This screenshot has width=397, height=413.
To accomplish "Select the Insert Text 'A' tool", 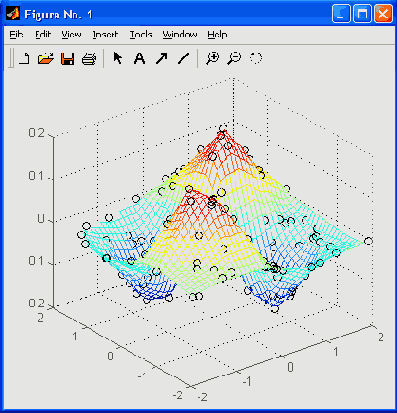I will tap(139, 59).
